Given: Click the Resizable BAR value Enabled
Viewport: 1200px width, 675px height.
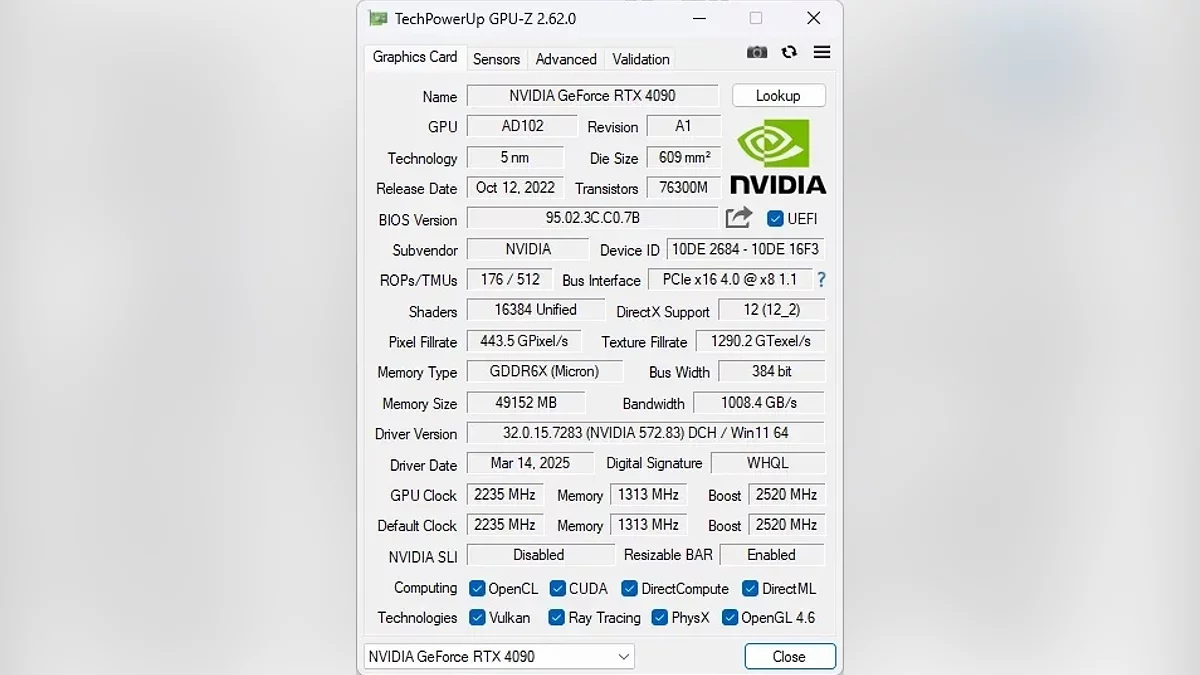Looking at the screenshot, I should (772, 555).
